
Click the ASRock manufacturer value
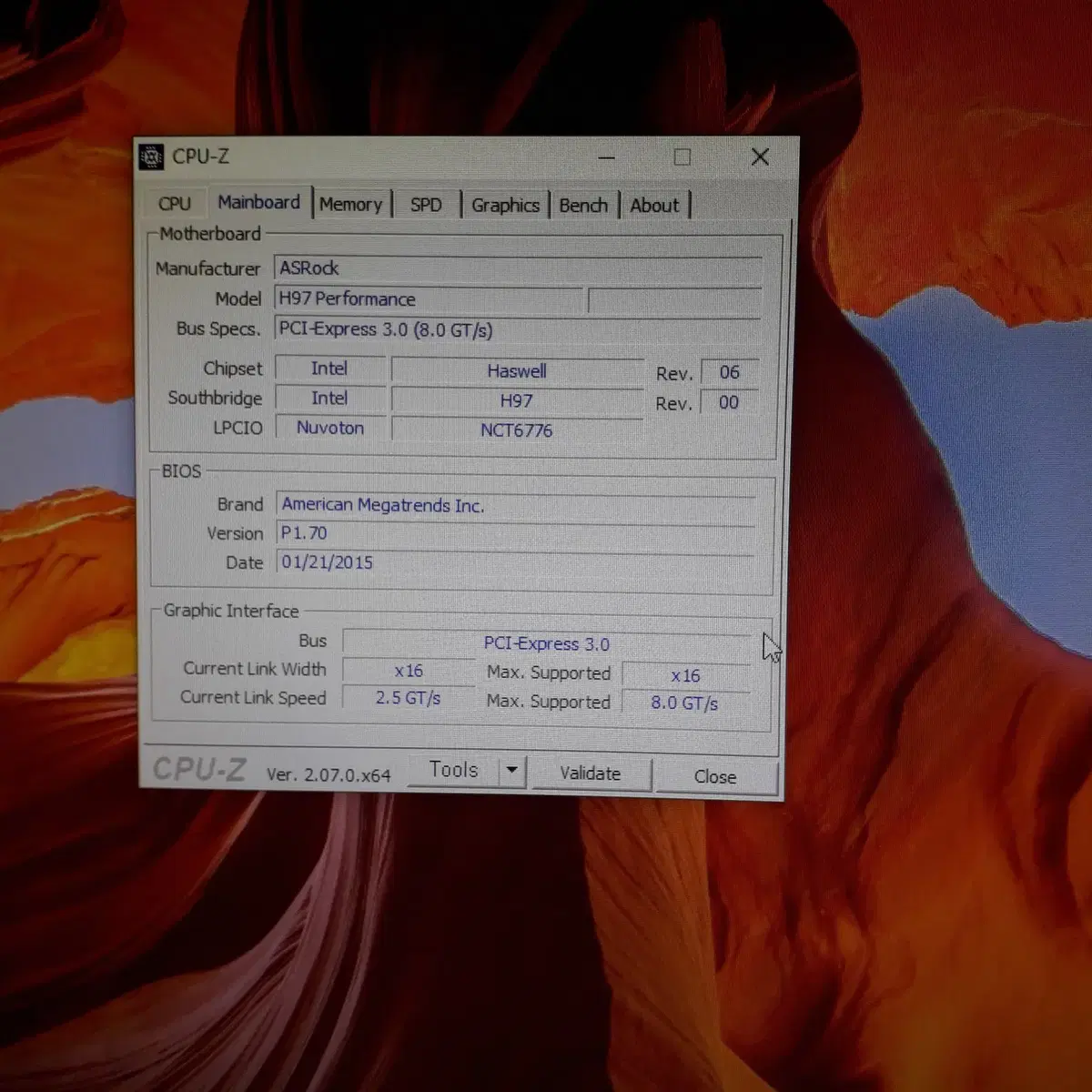[x=518, y=268]
